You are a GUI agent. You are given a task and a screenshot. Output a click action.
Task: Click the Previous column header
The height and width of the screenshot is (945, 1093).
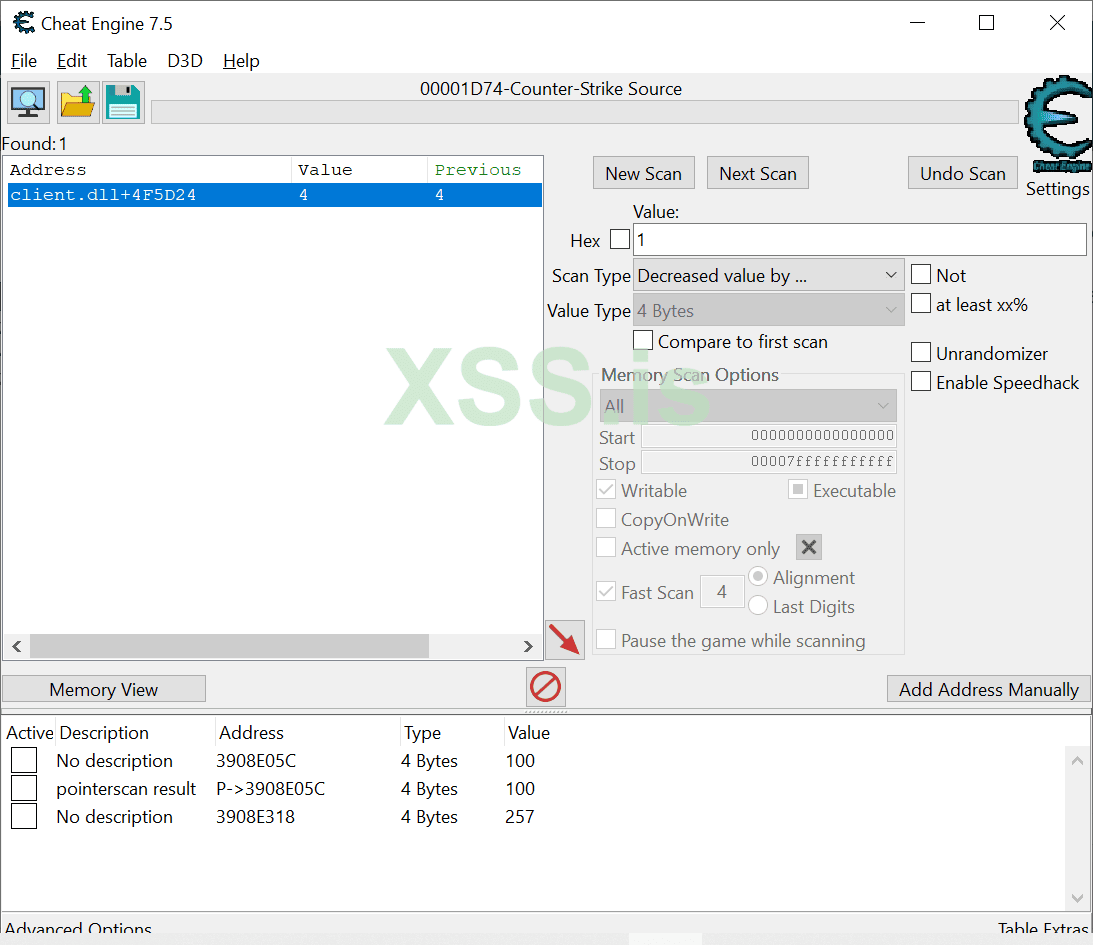484,170
